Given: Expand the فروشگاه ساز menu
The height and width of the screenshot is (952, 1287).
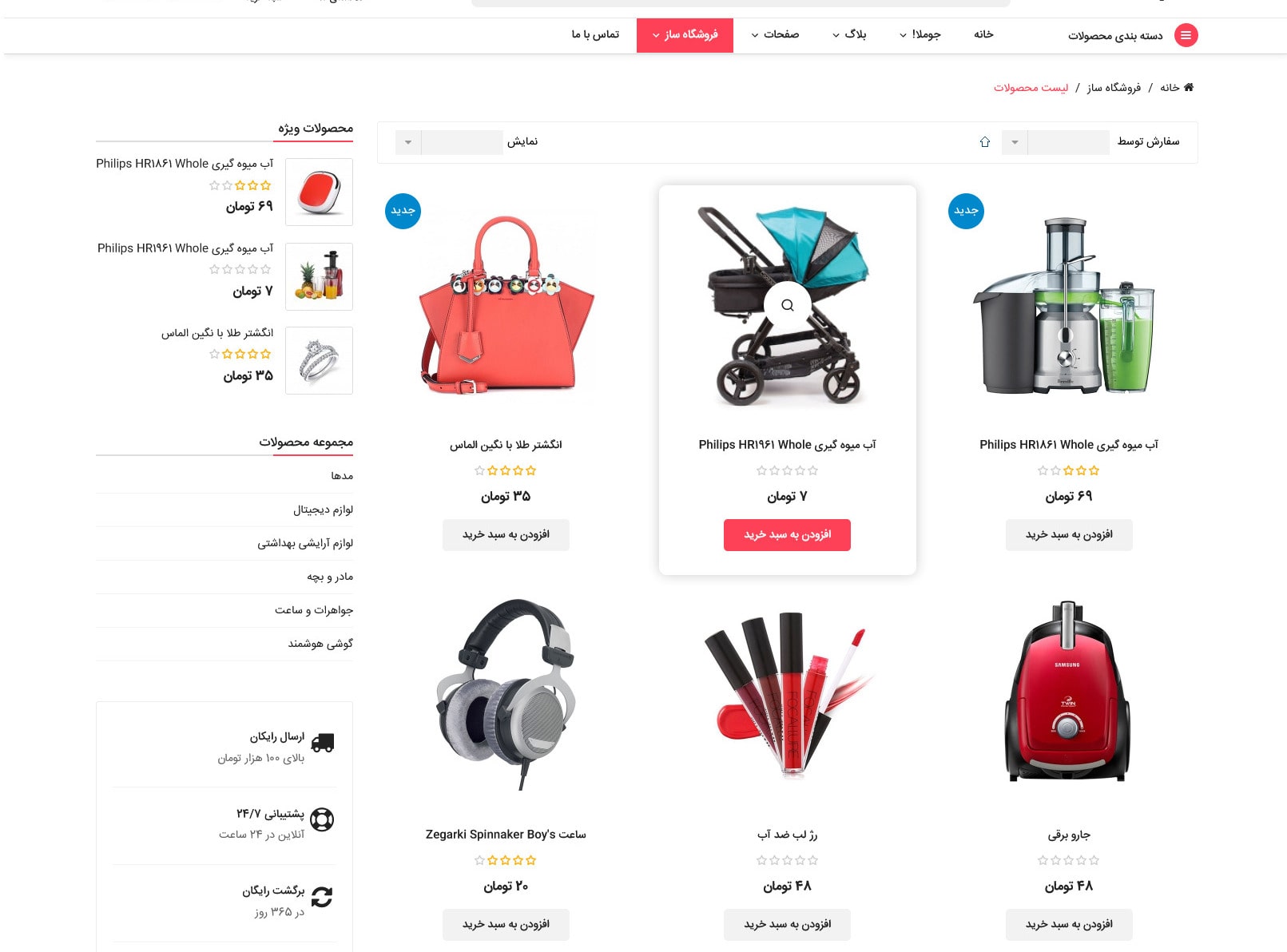Looking at the screenshot, I should [685, 35].
